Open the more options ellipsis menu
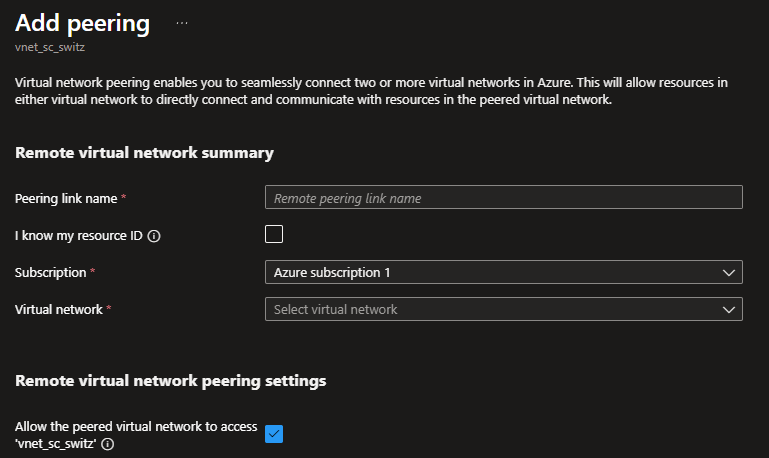This screenshot has height=458, width=769. pyautogui.click(x=182, y=21)
